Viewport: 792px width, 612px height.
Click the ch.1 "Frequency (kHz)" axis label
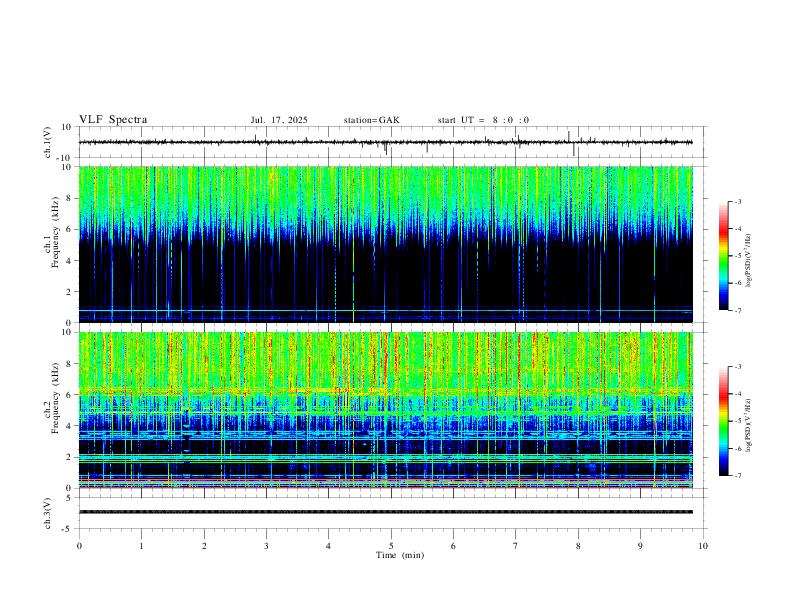[x=55, y=233]
